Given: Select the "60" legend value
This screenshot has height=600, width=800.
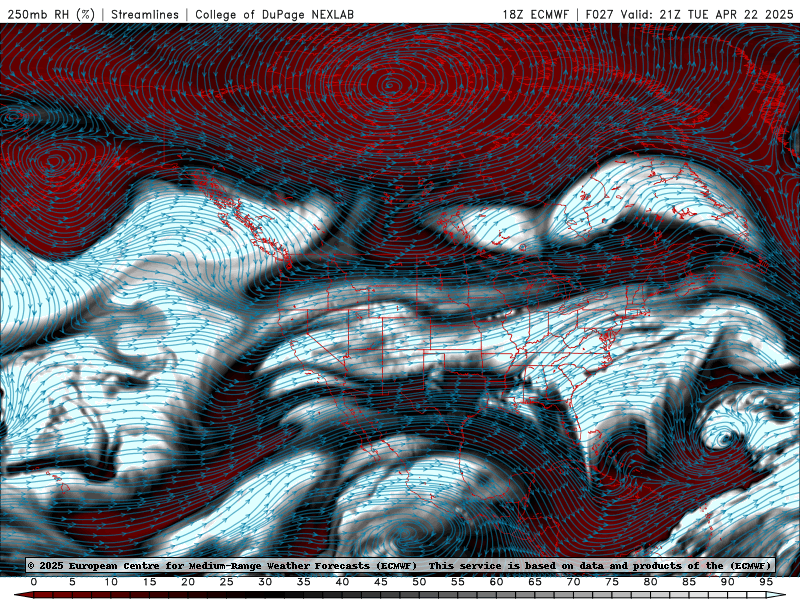Looking at the screenshot, I should pyautogui.click(x=496, y=582).
